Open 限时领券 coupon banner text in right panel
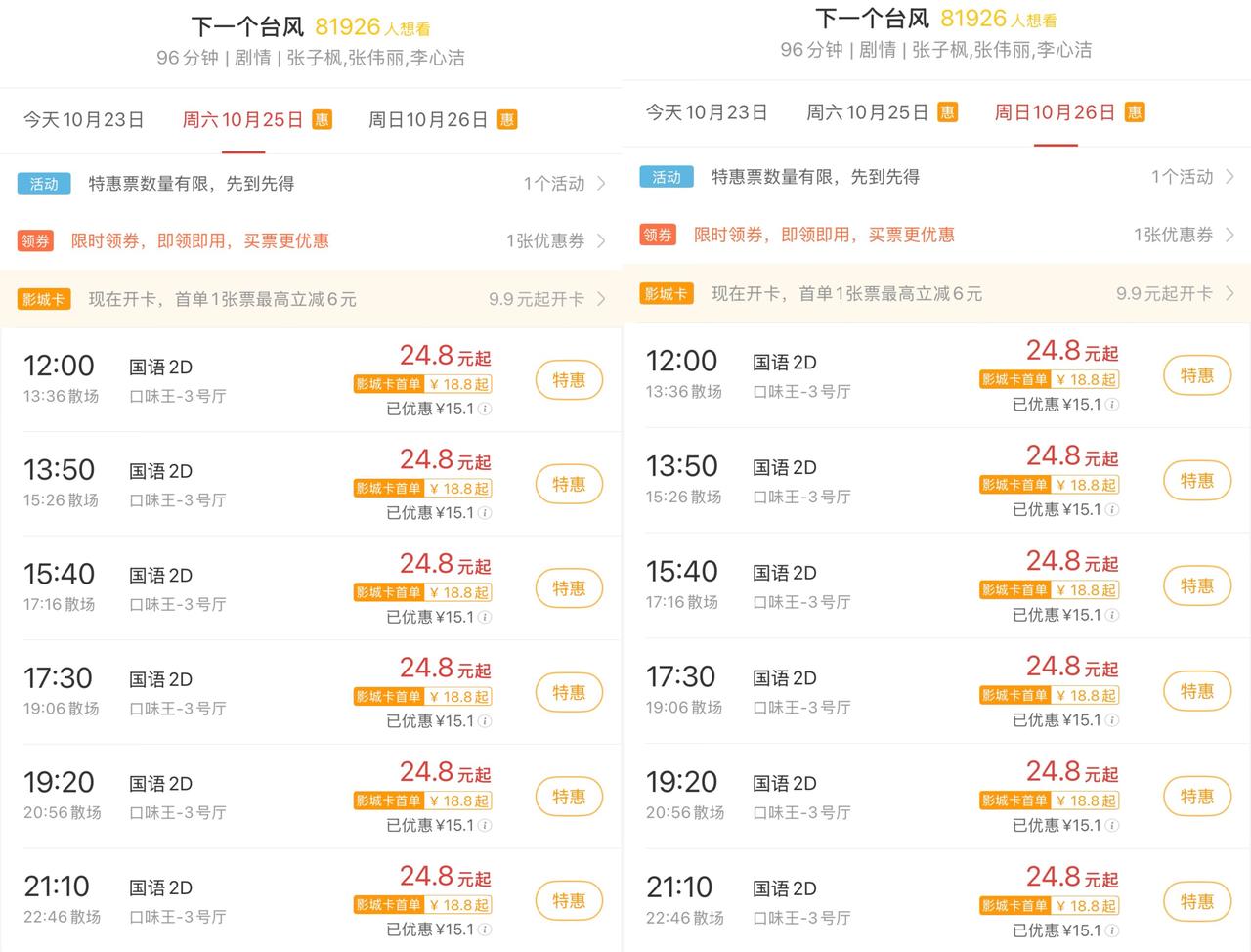 coord(823,236)
